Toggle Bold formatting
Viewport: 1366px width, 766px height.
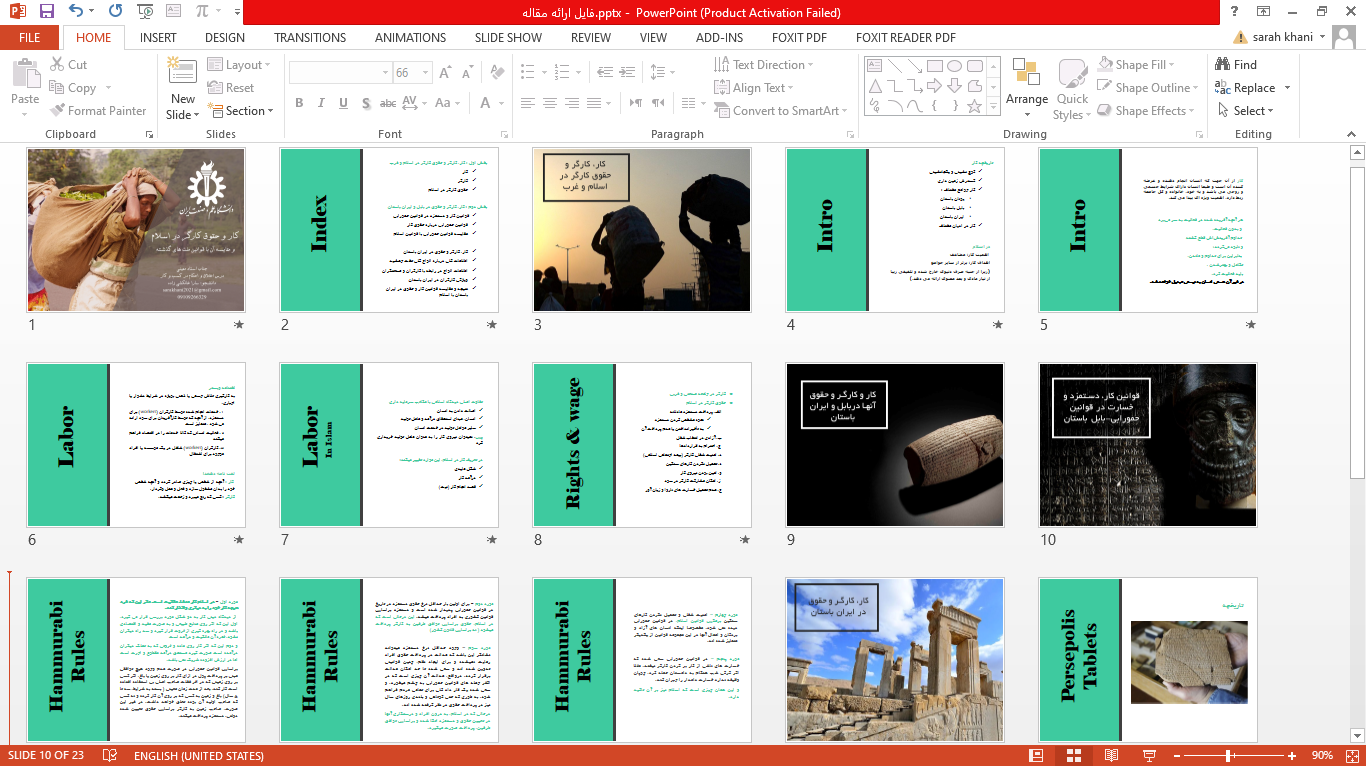tap(299, 103)
